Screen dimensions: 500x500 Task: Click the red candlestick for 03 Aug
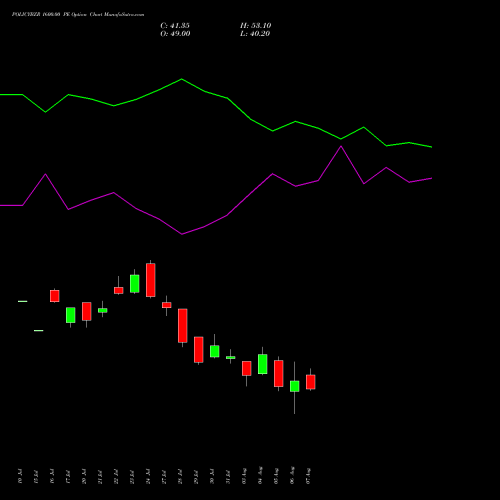pyautogui.click(x=247, y=368)
